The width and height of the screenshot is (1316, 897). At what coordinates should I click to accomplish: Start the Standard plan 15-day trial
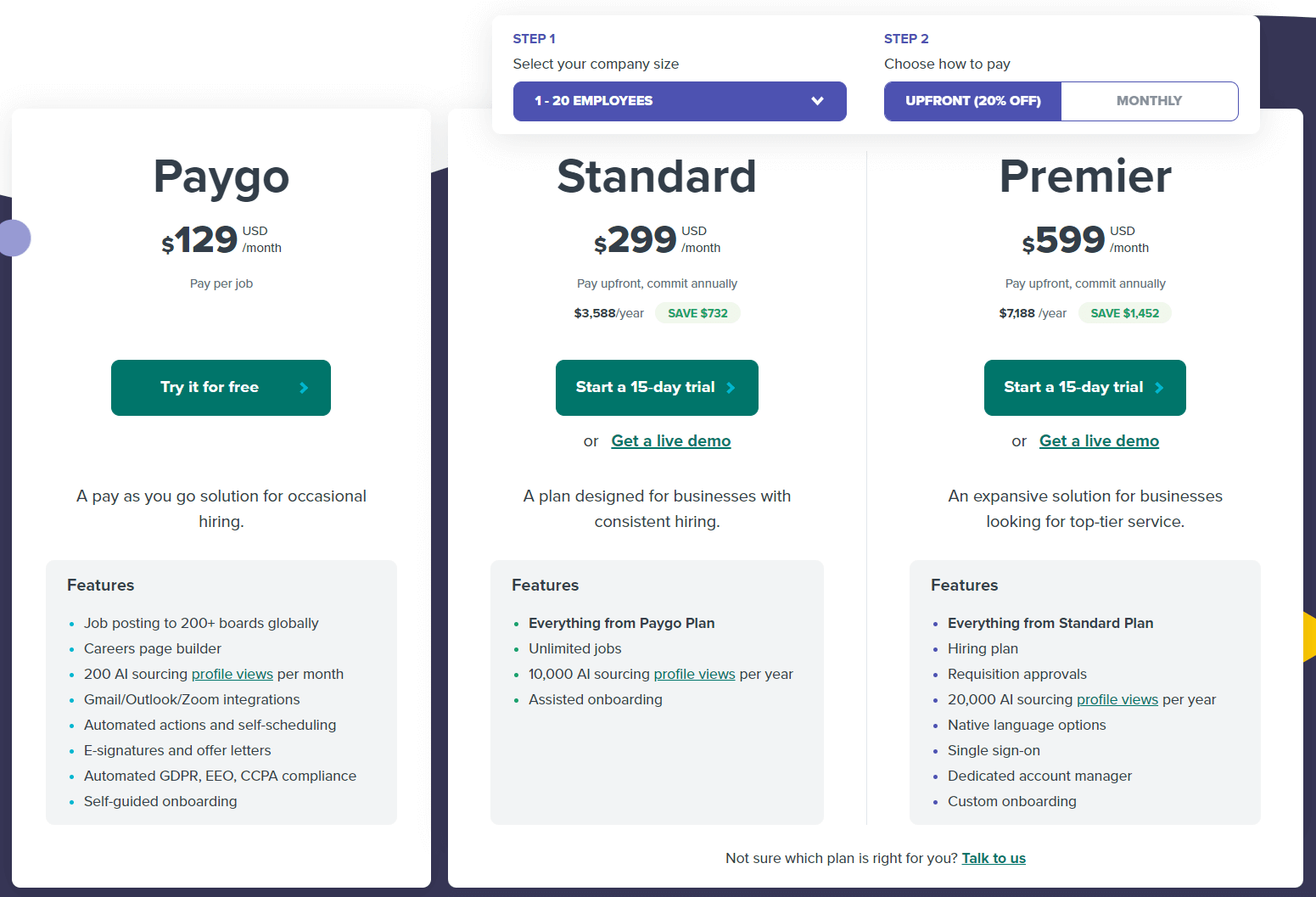click(647, 388)
